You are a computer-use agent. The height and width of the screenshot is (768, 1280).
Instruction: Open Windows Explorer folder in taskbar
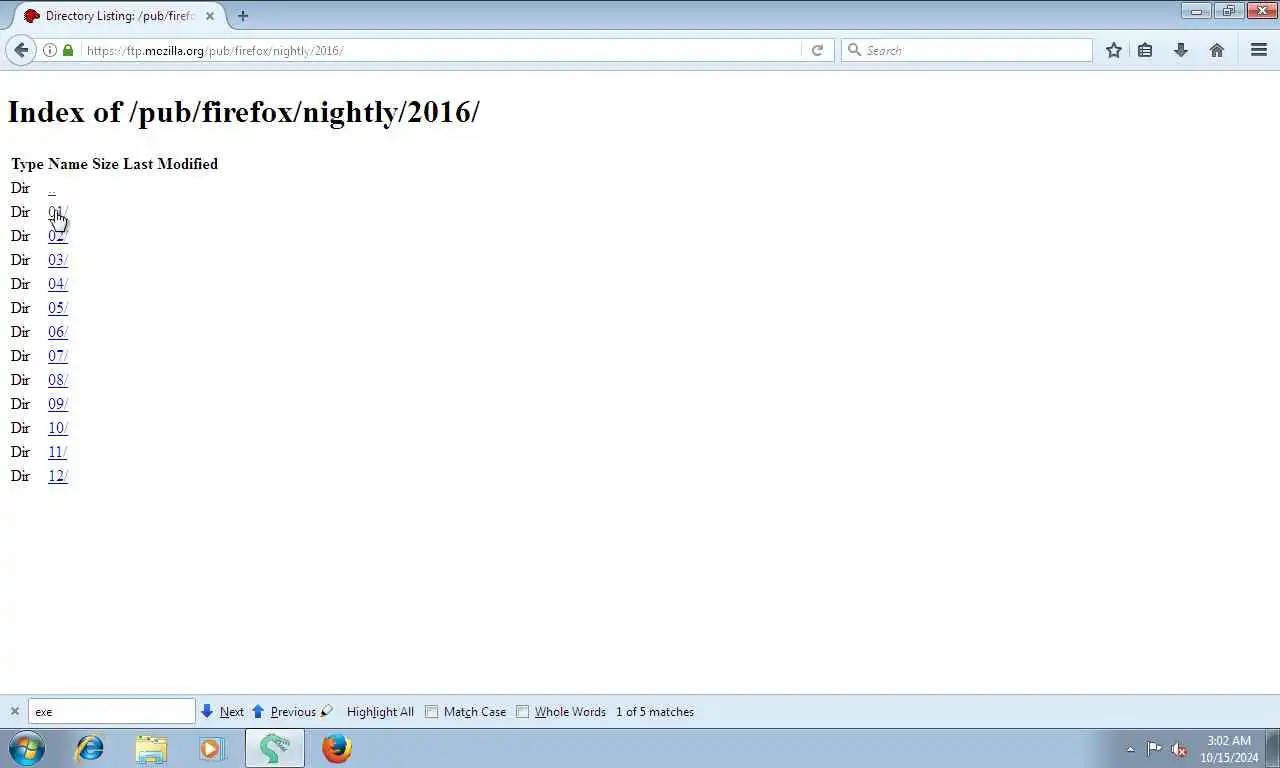pyautogui.click(x=151, y=748)
